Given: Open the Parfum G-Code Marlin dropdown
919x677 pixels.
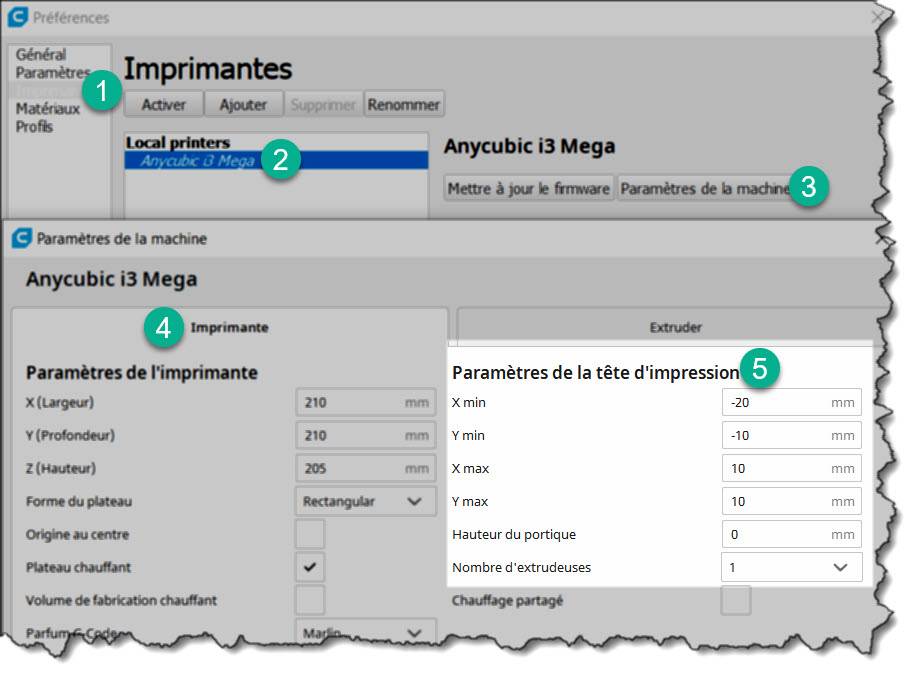Looking at the screenshot, I should tap(366, 631).
